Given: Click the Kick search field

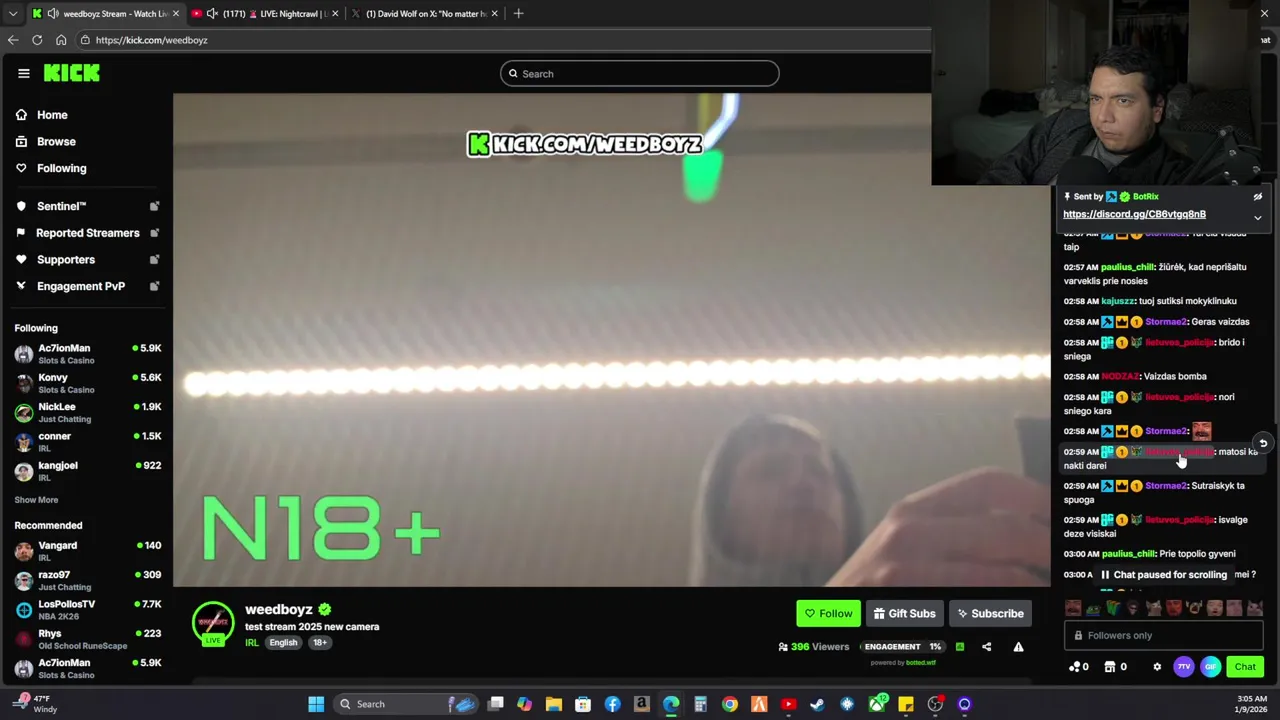Looking at the screenshot, I should 639,73.
